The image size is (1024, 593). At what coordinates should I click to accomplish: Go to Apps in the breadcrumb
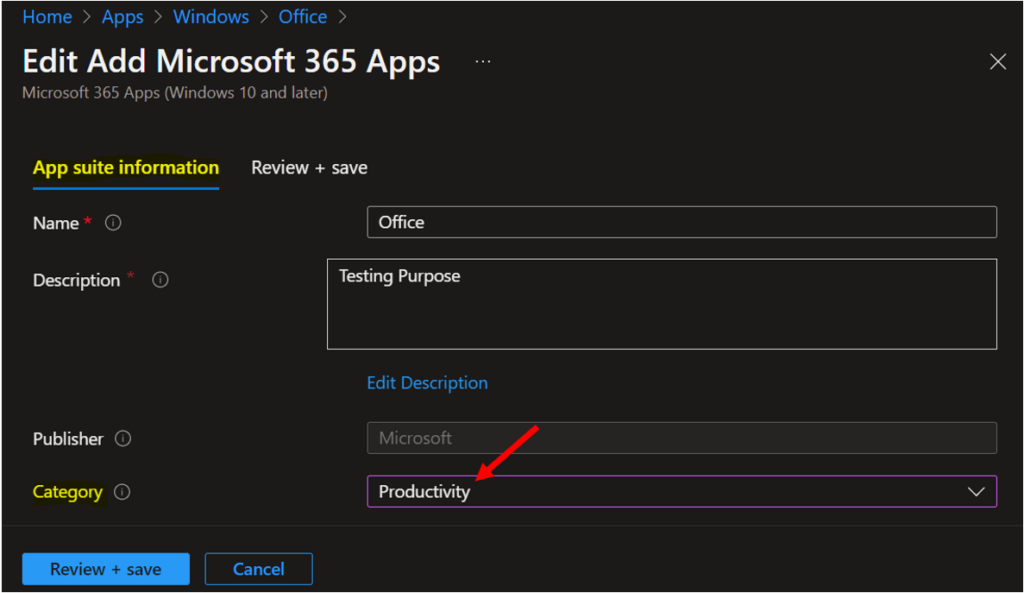coord(123,17)
